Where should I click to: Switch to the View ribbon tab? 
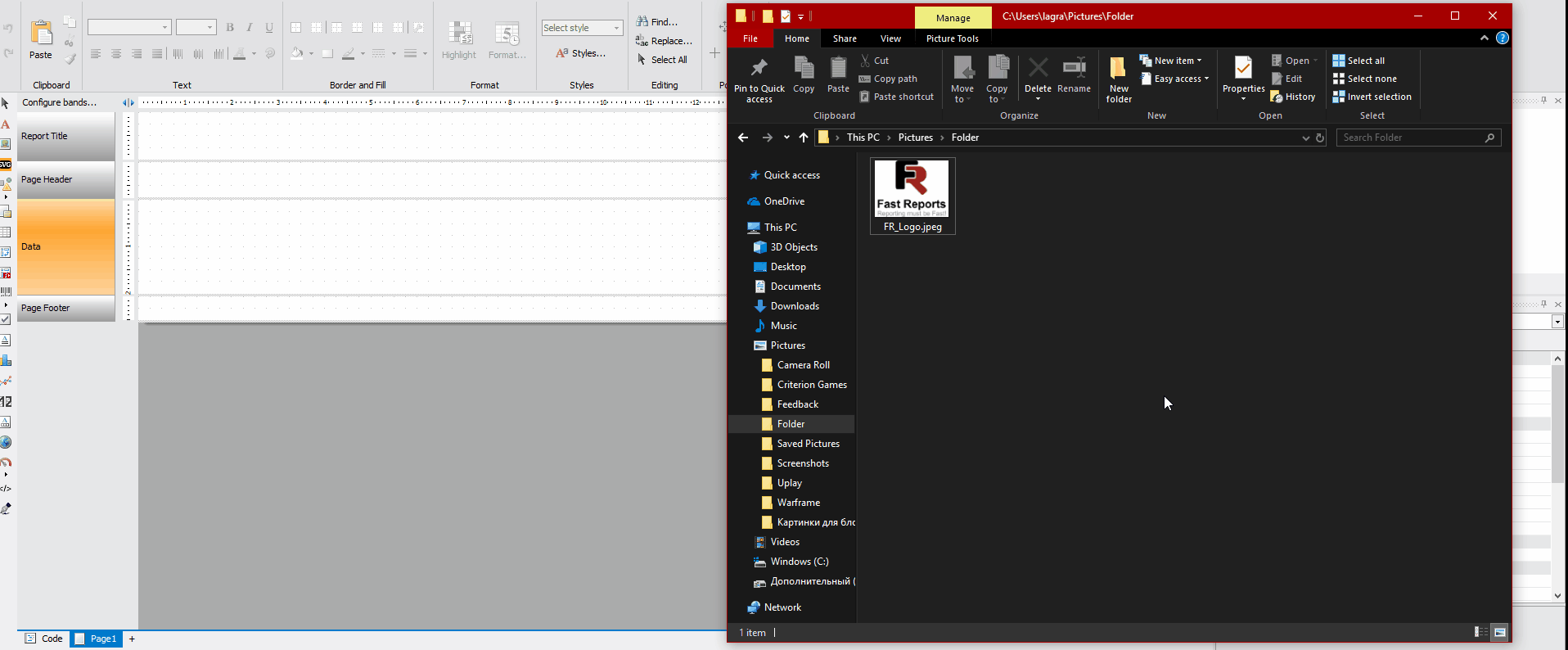pos(890,38)
